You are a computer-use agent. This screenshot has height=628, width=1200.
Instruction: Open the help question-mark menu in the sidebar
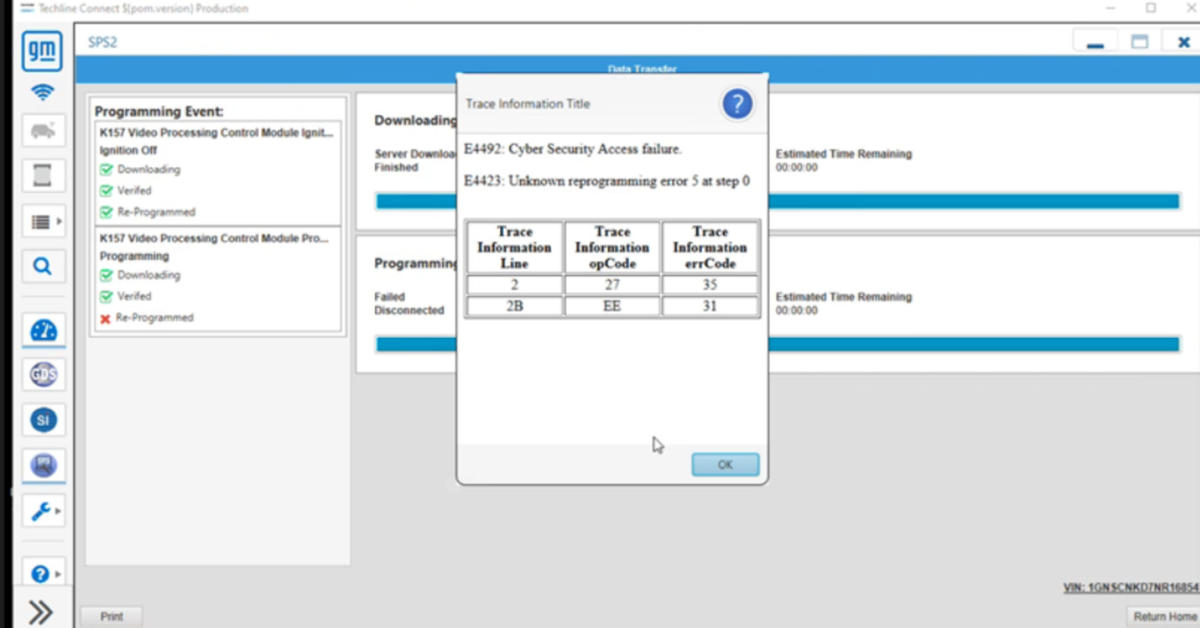point(43,574)
